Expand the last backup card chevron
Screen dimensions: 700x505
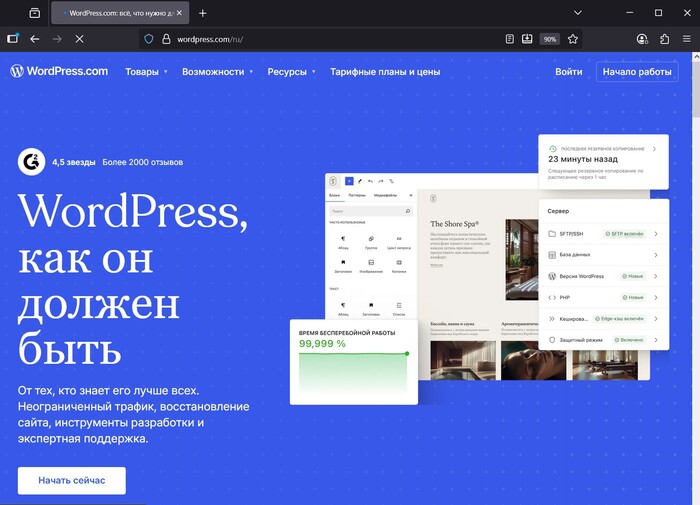(x=654, y=149)
